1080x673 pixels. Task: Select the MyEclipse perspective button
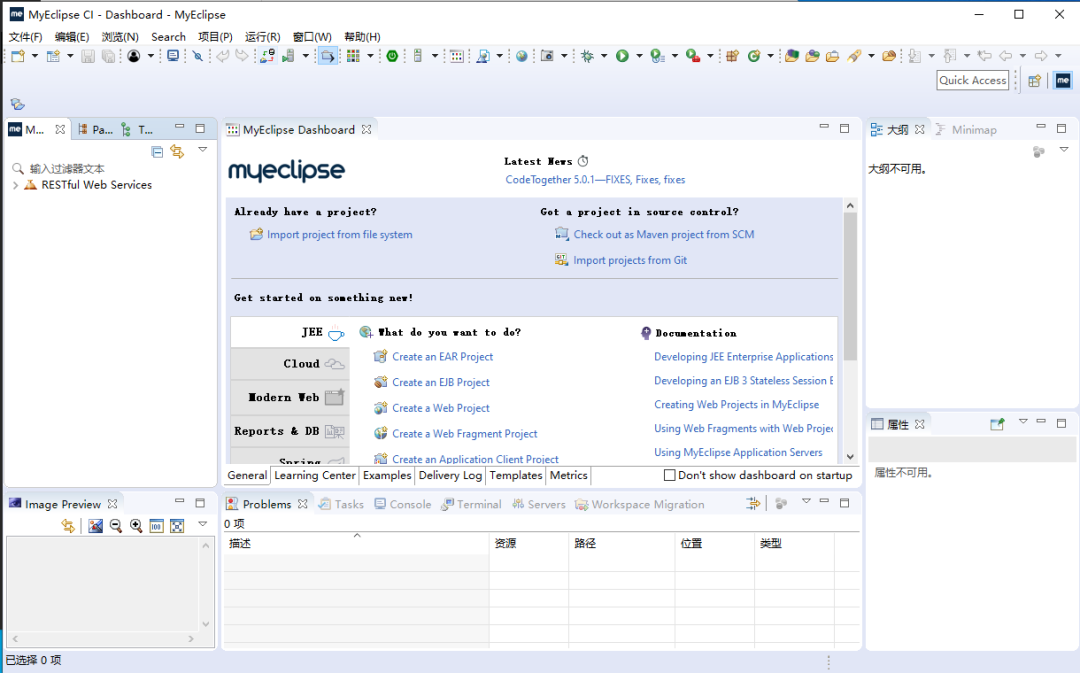1063,81
